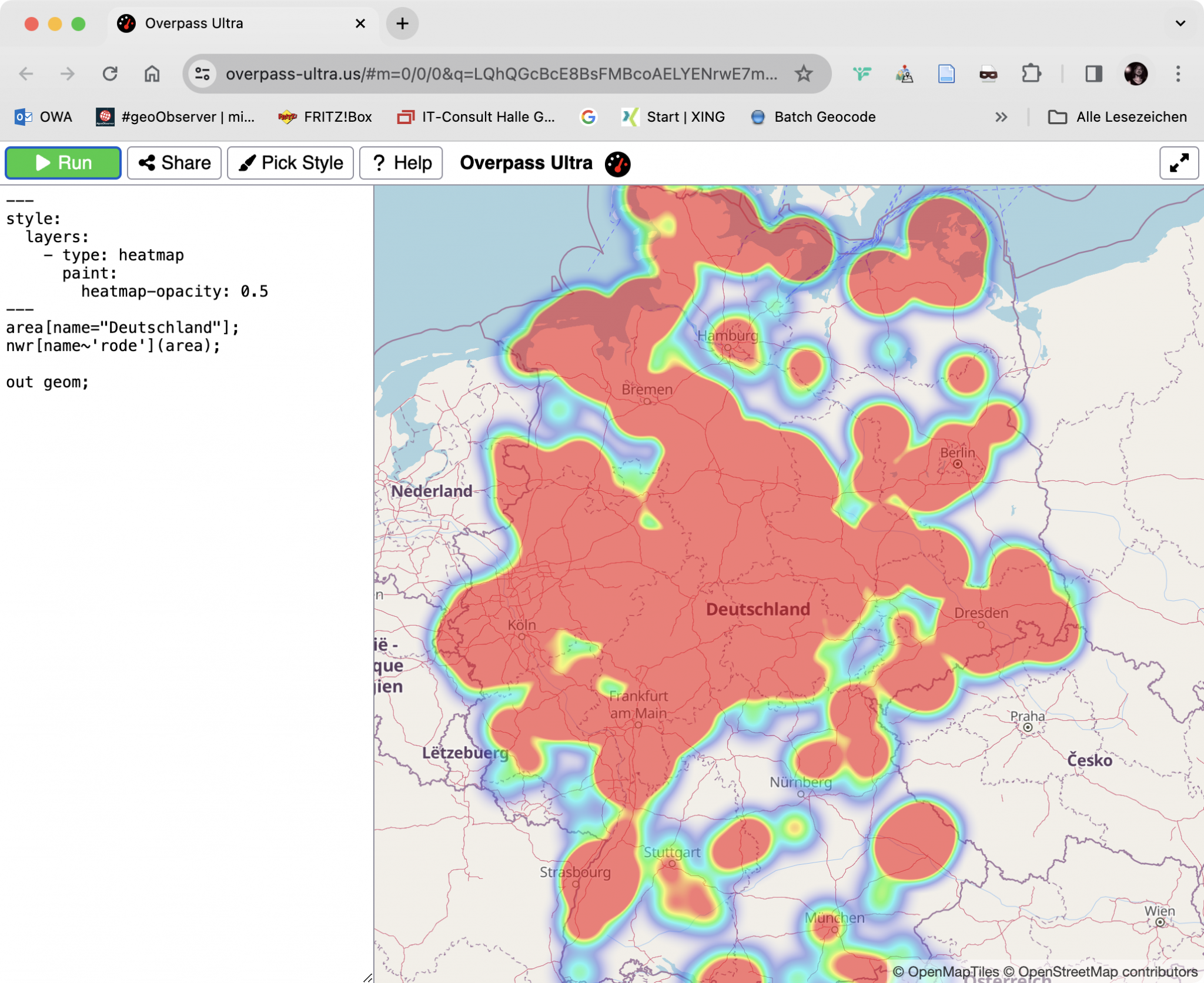
Task: Click the OpenStreetMap contributors attribution link
Action: click(1101, 972)
